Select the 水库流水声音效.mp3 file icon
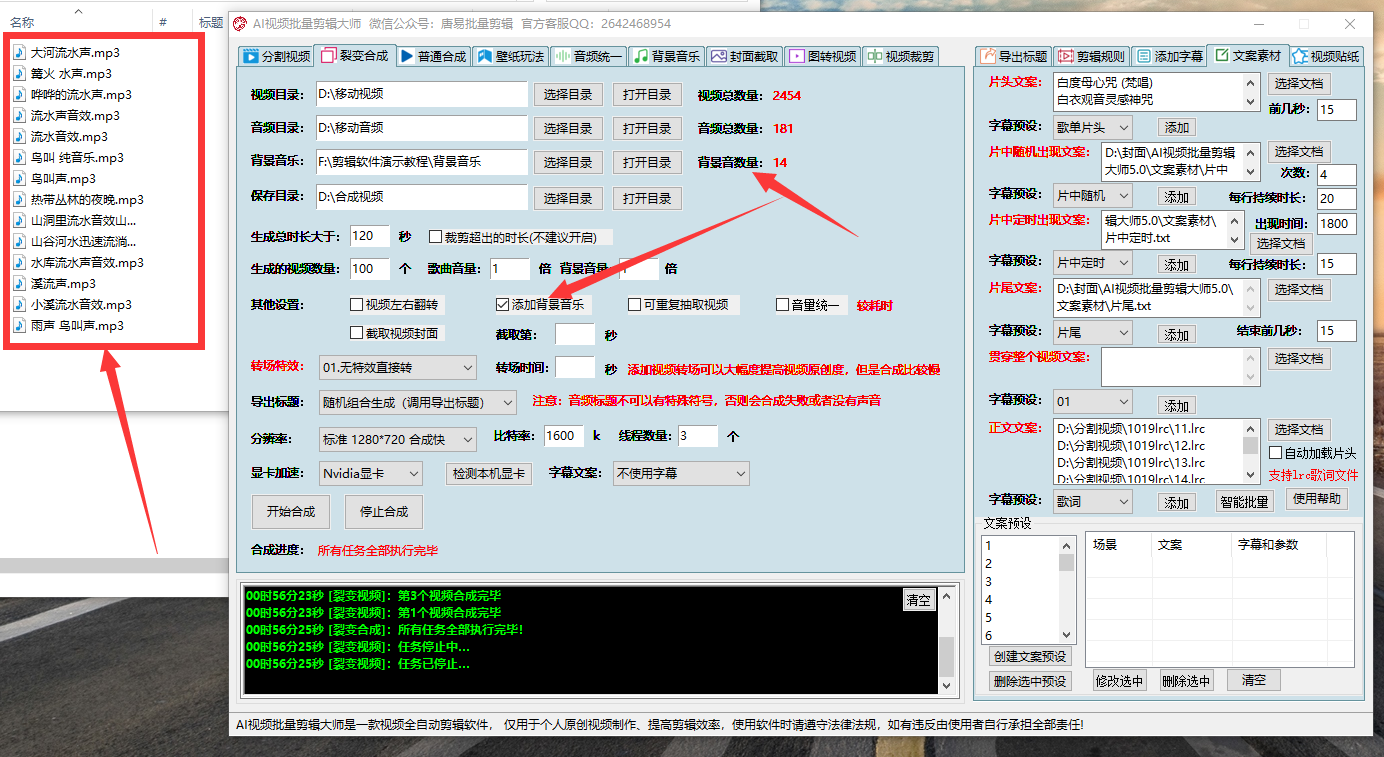The width and height of the screenshot is (1384, 757). pyautogui.click(x=19, y=263)
